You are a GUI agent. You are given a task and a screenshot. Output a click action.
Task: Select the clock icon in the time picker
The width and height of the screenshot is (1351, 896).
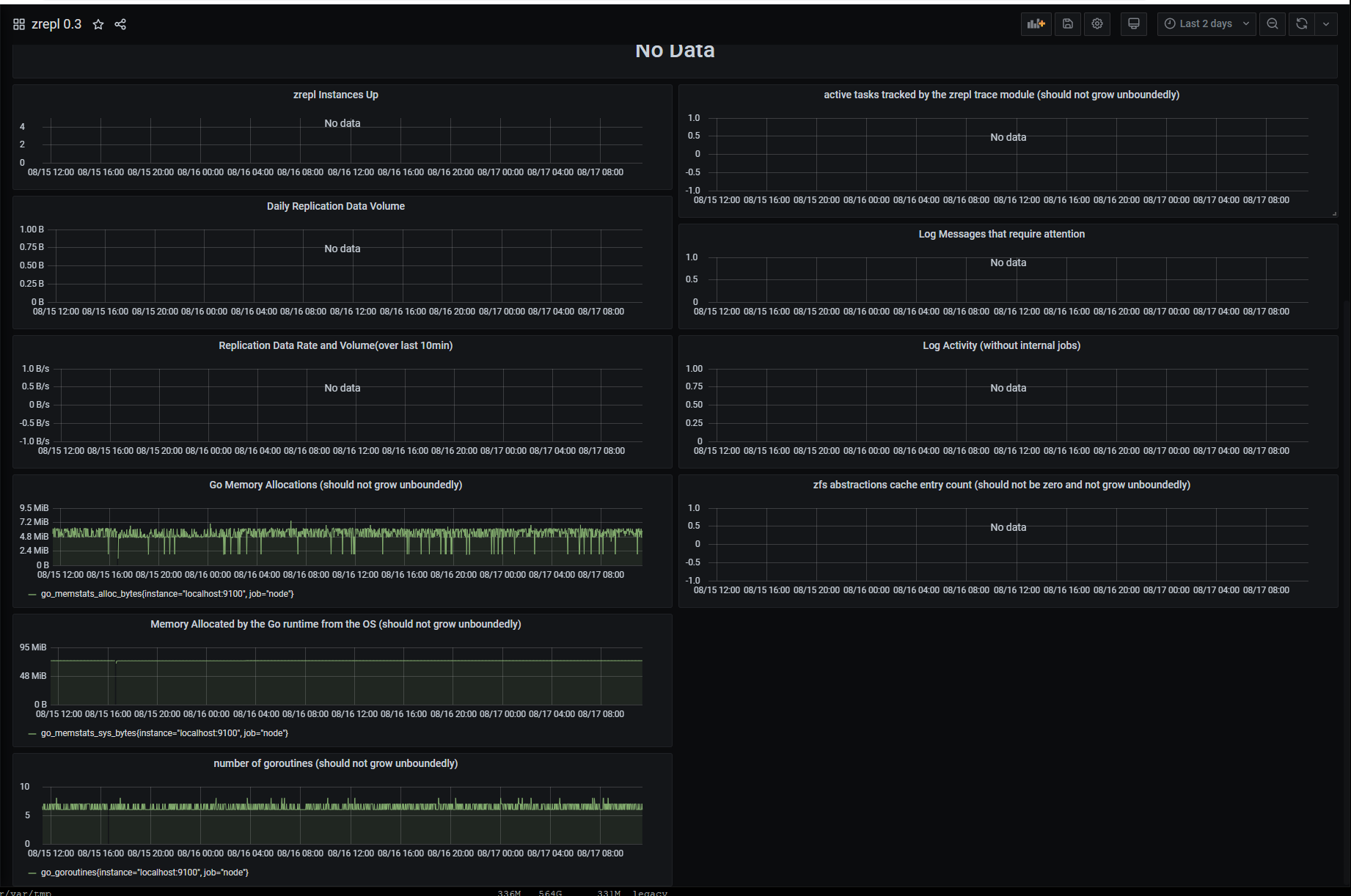[x=1169, y=23]
